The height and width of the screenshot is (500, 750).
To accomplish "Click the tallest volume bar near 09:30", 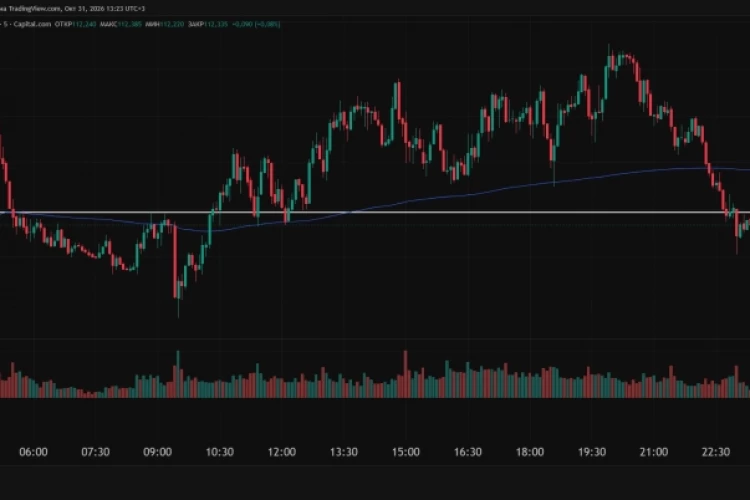I will point(178,374).
